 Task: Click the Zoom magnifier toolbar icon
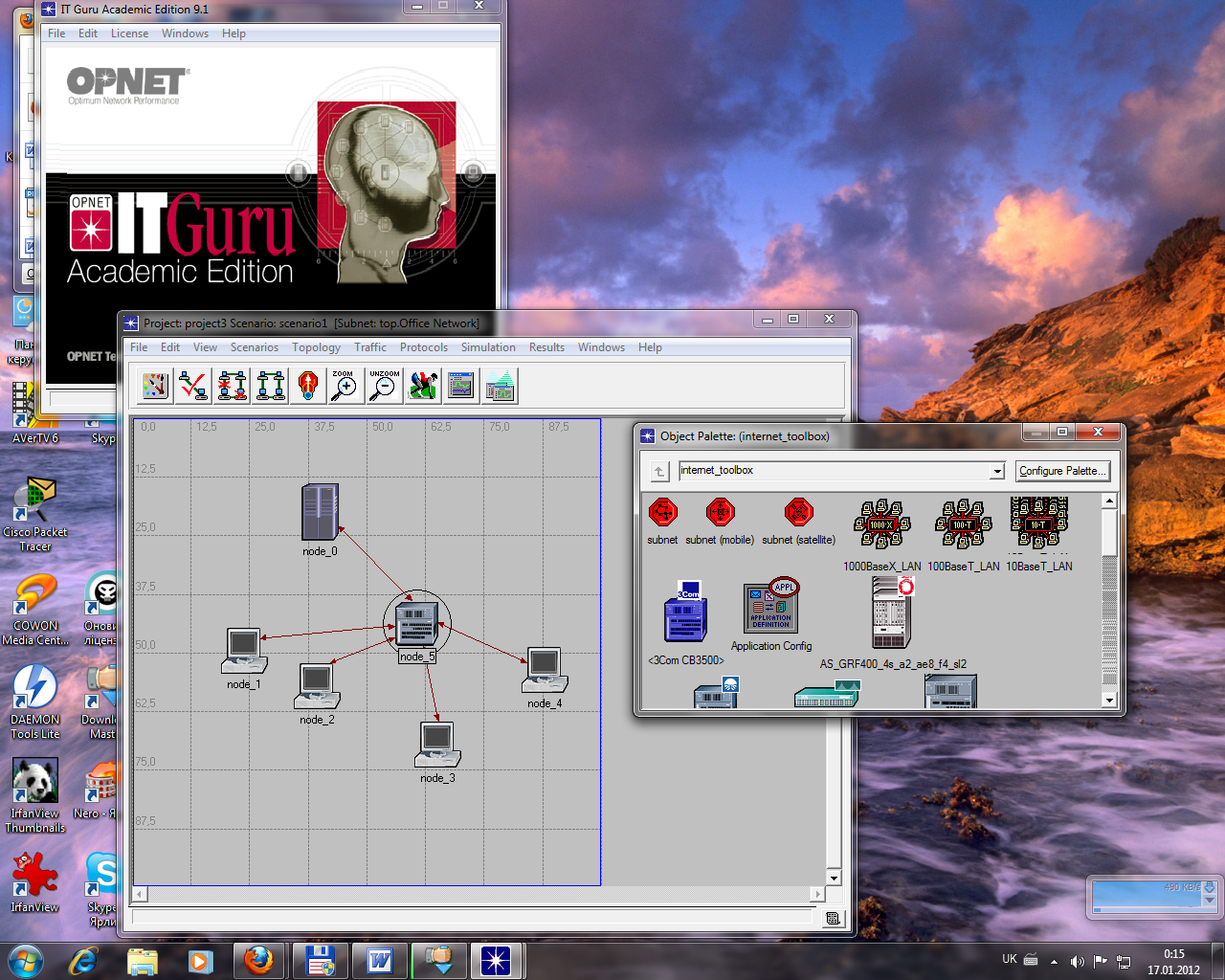[x=345, y=386]
